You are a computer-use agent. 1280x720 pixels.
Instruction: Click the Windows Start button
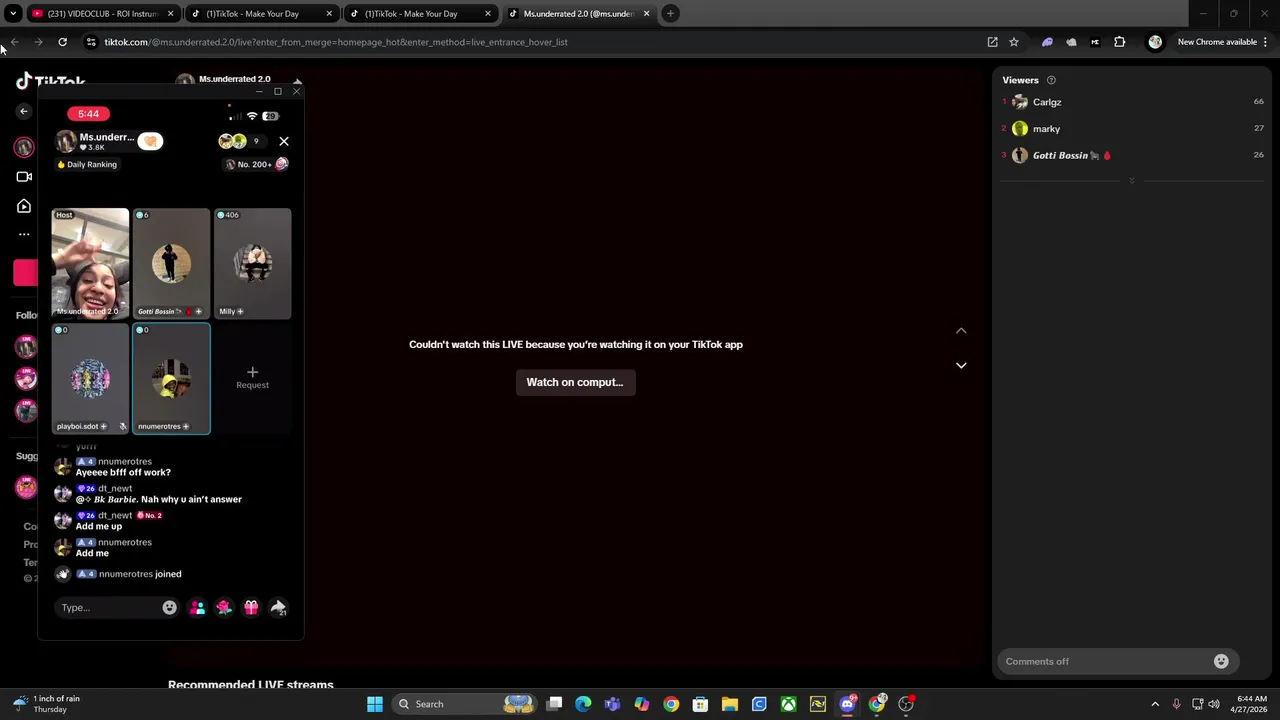click(375, 704)
